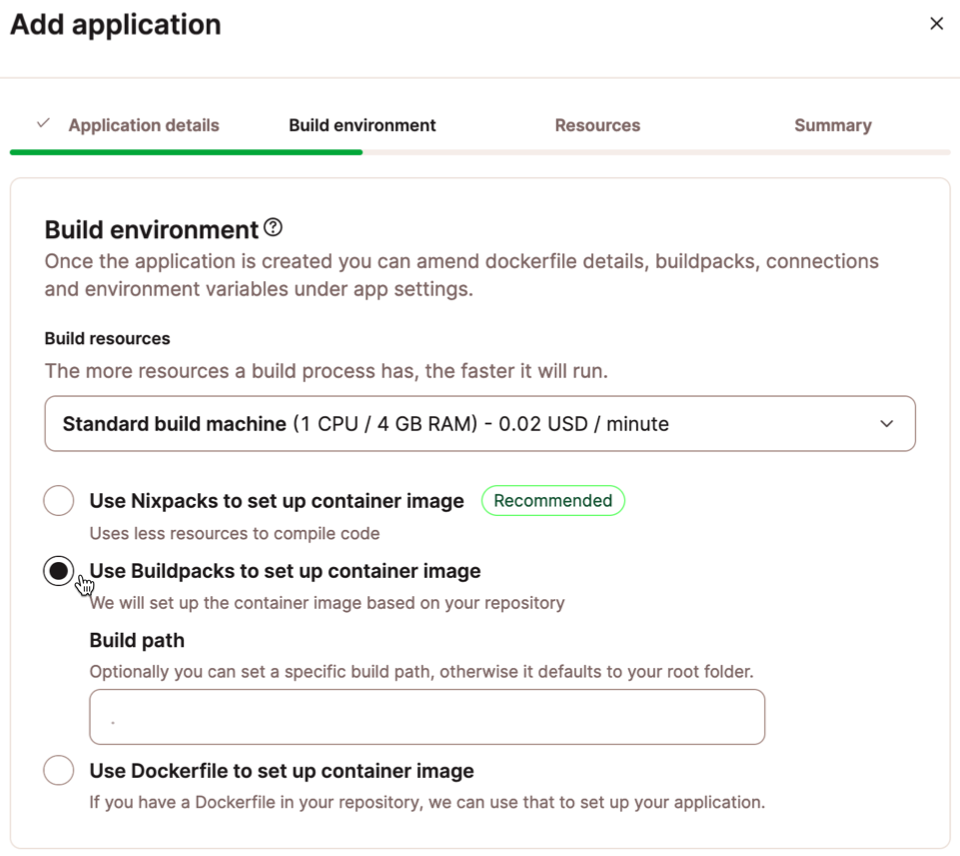
Task: Click the checkmark beside Application details
Action: [42, 124]
